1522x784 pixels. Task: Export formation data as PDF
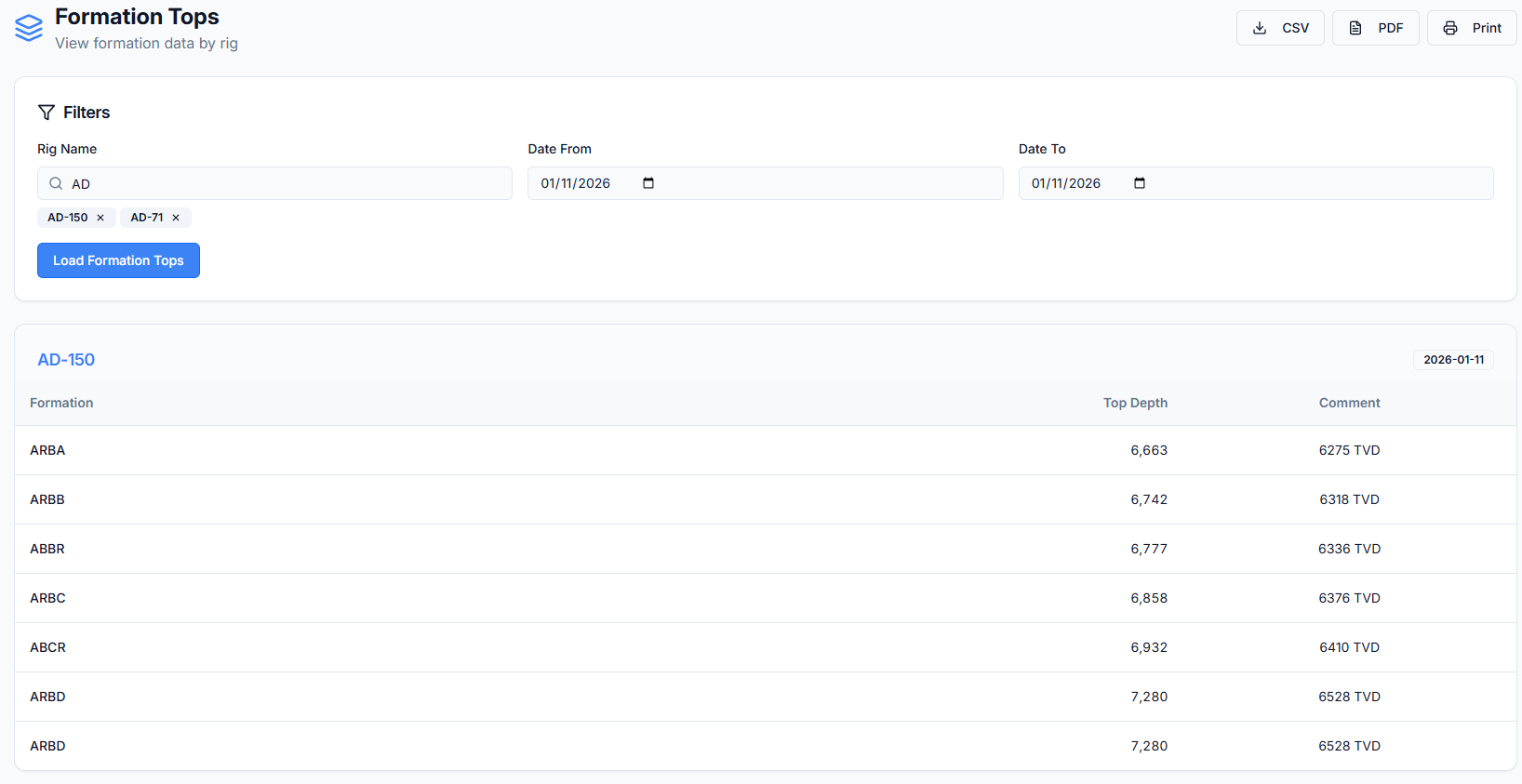(1375, 28)
